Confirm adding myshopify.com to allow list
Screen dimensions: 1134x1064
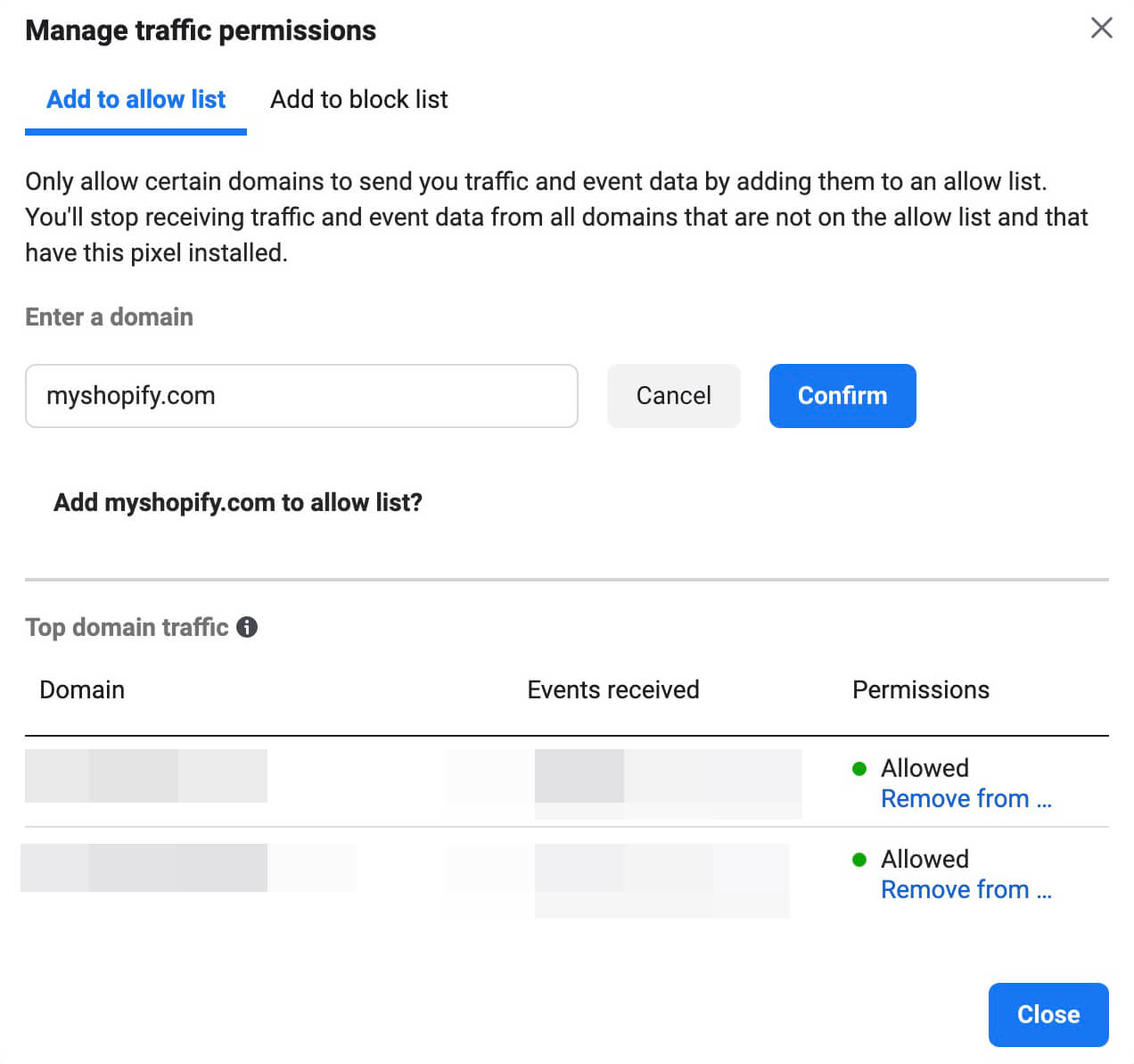[842, 396]
